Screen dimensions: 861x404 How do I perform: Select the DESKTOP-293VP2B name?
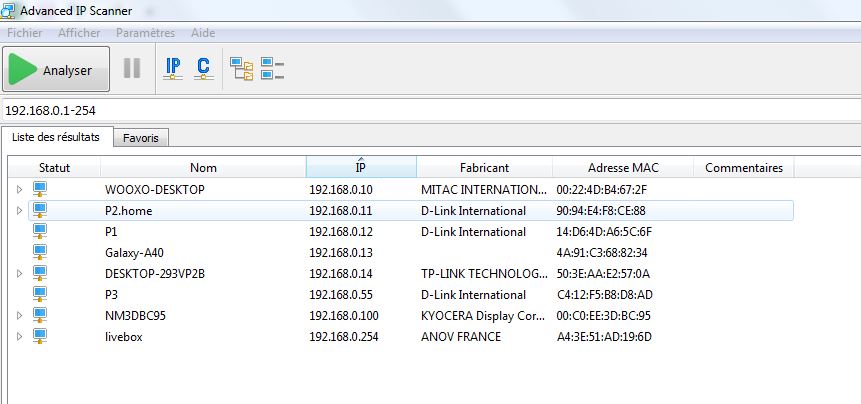[x=155, y=273]
